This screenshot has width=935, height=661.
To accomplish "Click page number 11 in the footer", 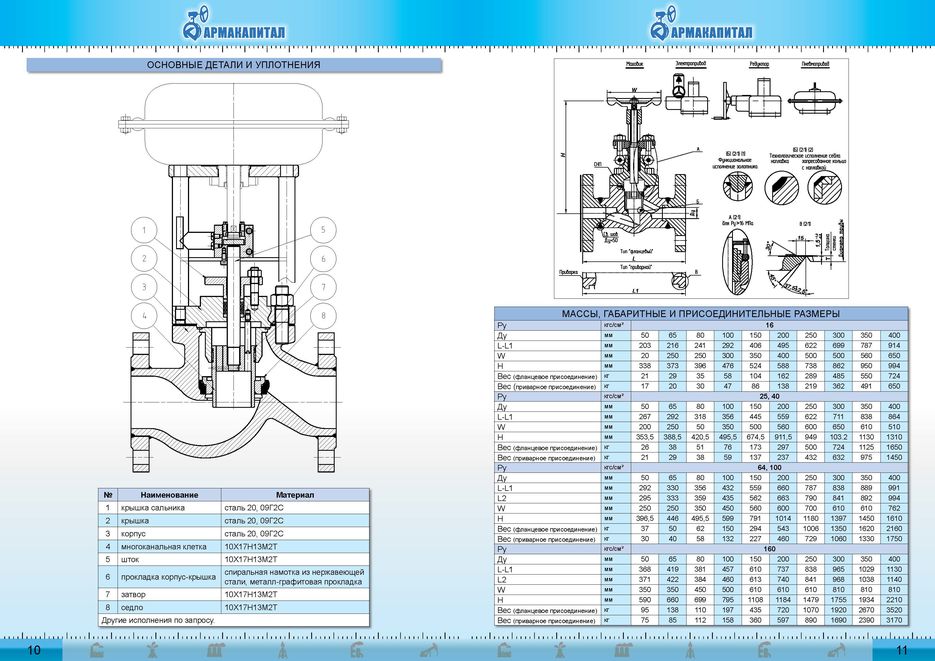I will tap(901, 650).
